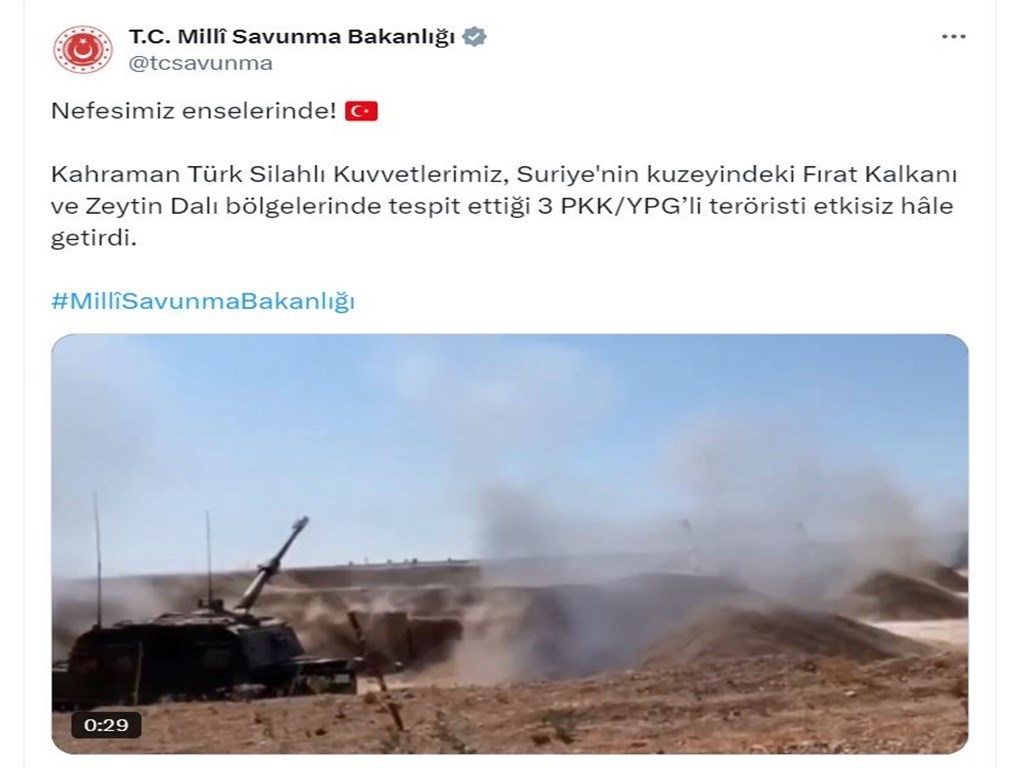Open the @tcsavunma handle

[200, 63]
